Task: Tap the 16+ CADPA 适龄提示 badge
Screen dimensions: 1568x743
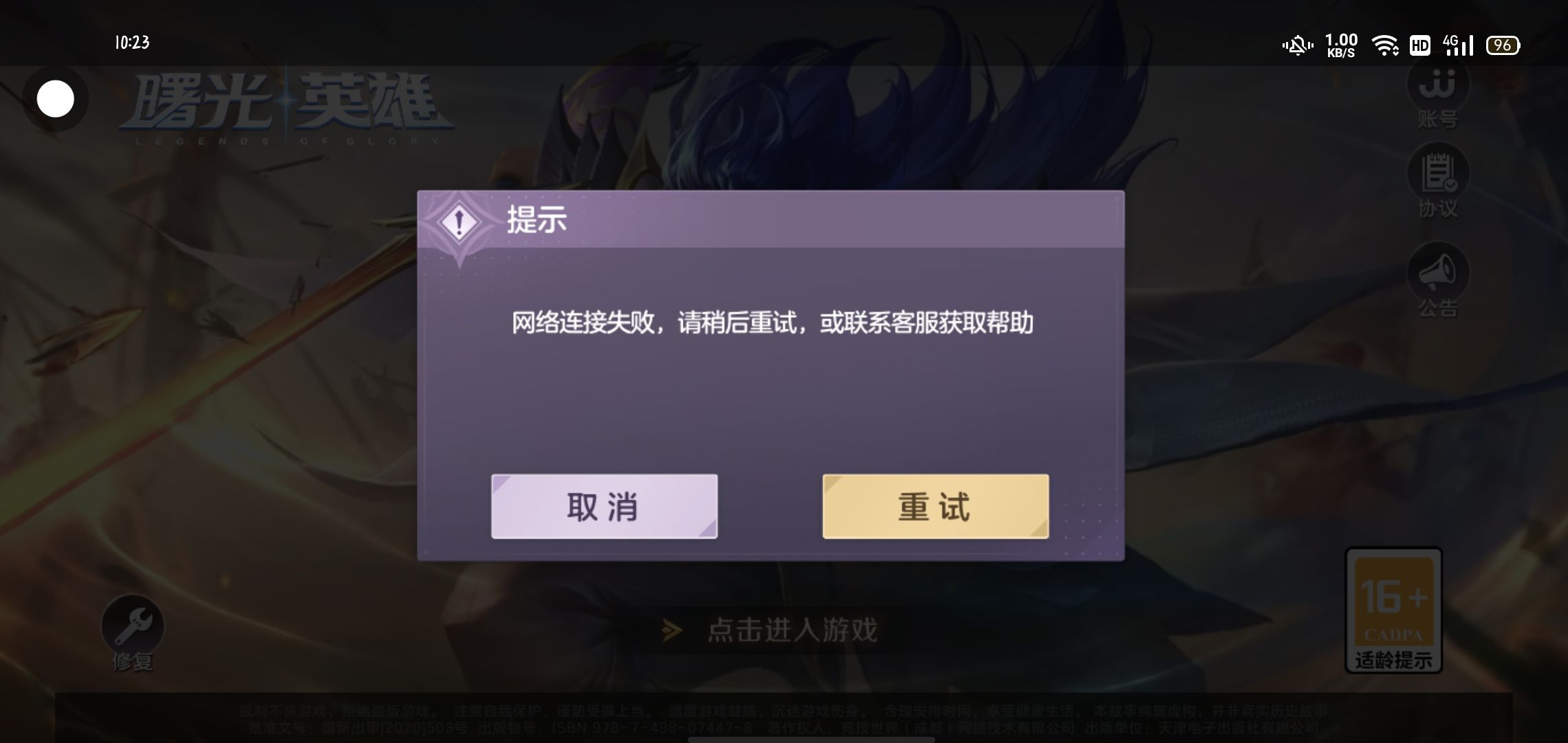Action: point(1393,610)
